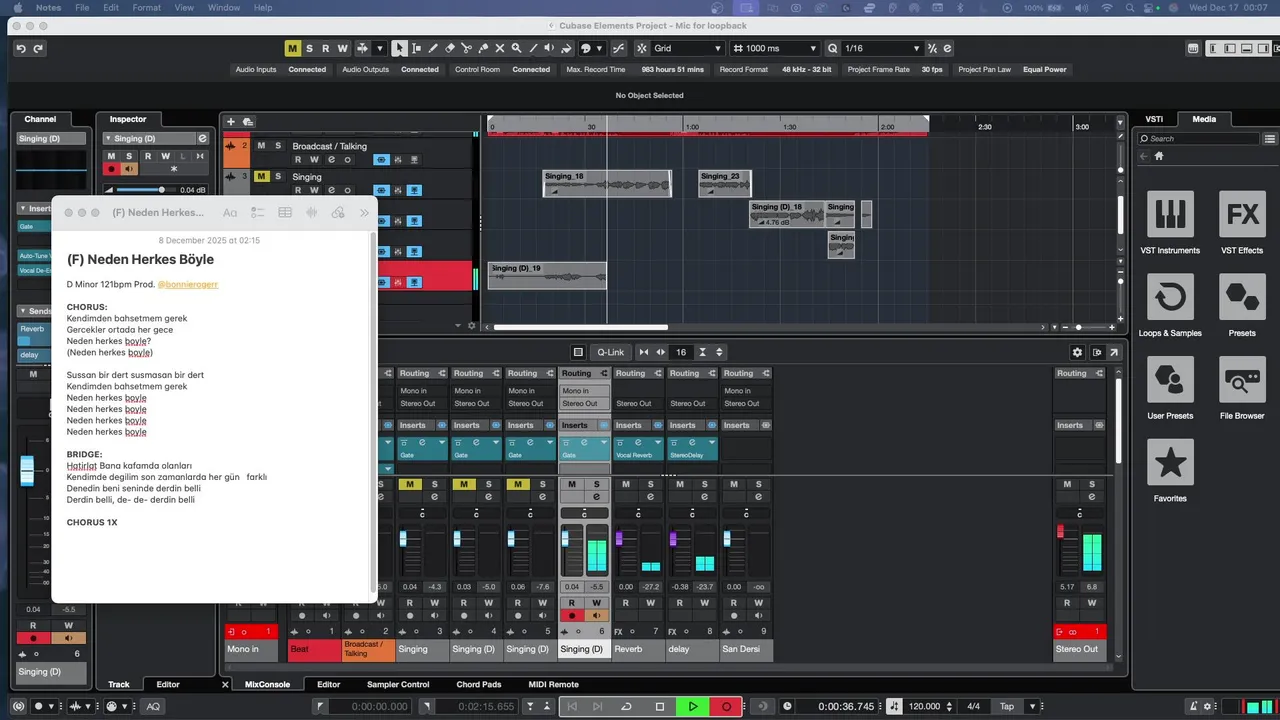1280x720 pixels.
Task: Open the Window menu
Action: pos(224,8)
